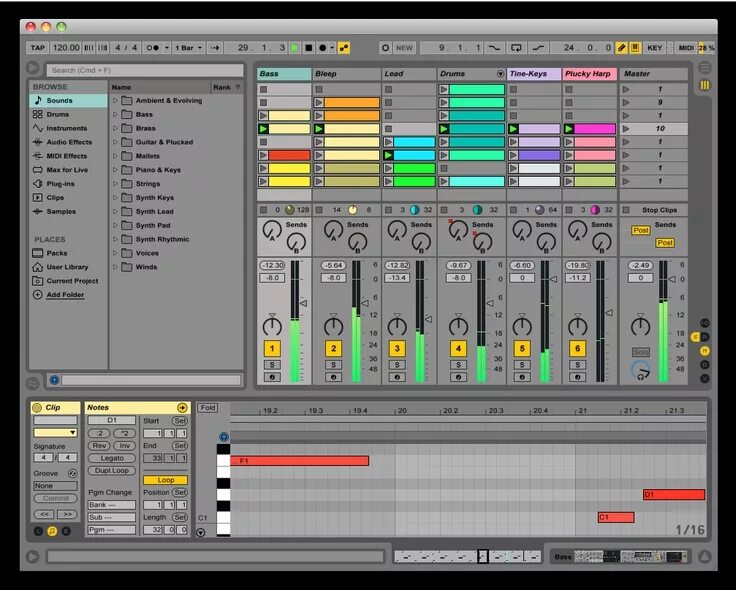Solo the Tine-Keys track

[x=522, y=365]
